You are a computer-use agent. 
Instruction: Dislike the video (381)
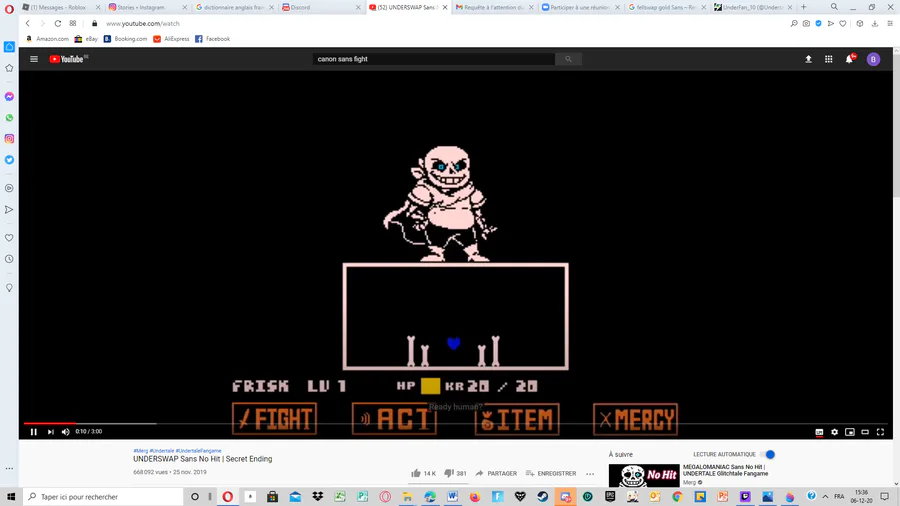coord(455,473)
